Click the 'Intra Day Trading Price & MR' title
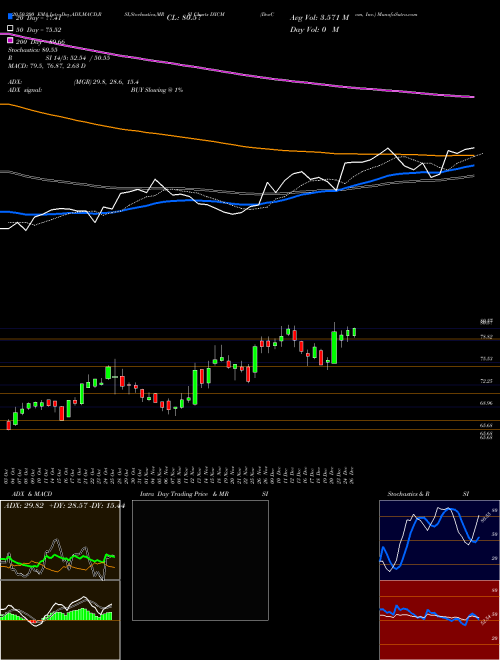 (x=184, y=494)
